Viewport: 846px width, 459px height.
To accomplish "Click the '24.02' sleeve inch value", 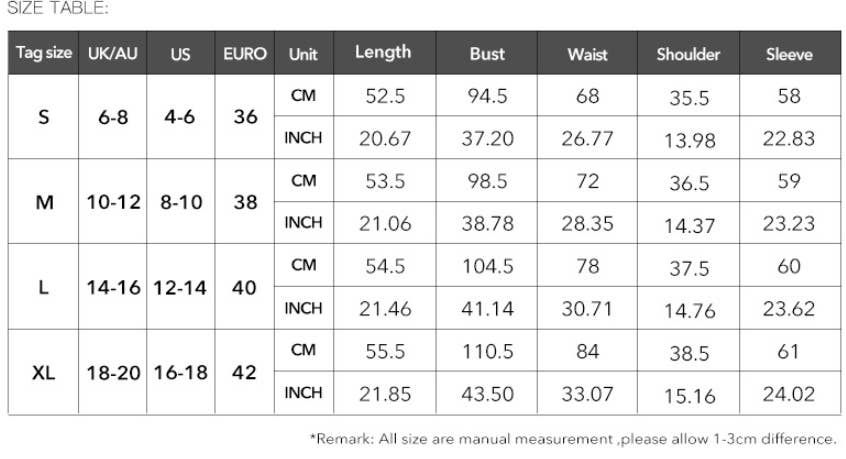I will click(x=789, y=394).
